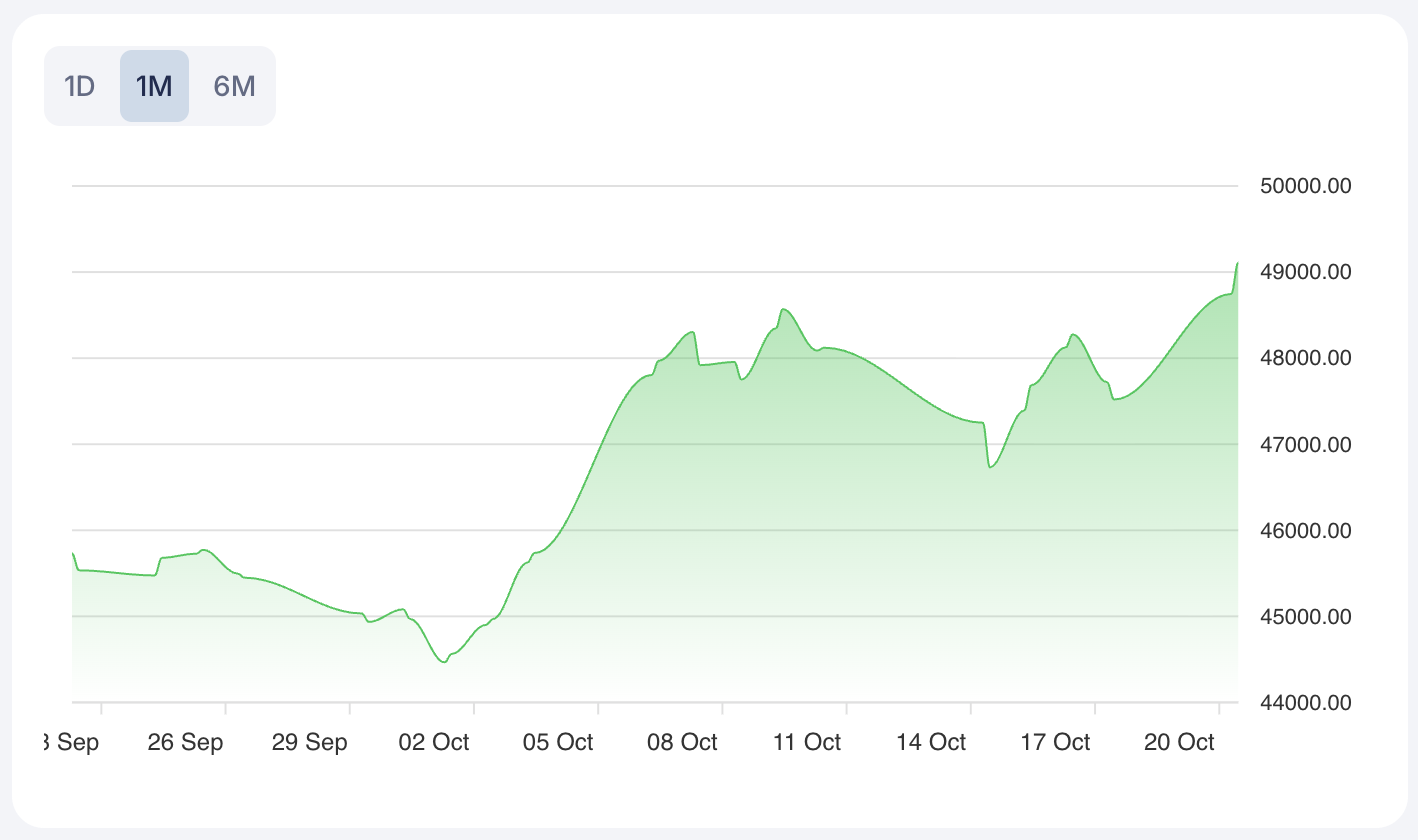Image resolution: width=1418 pixels, height=840 pixels.
Task: Click the 17 Oct date label
Action: click(1056, 742)
